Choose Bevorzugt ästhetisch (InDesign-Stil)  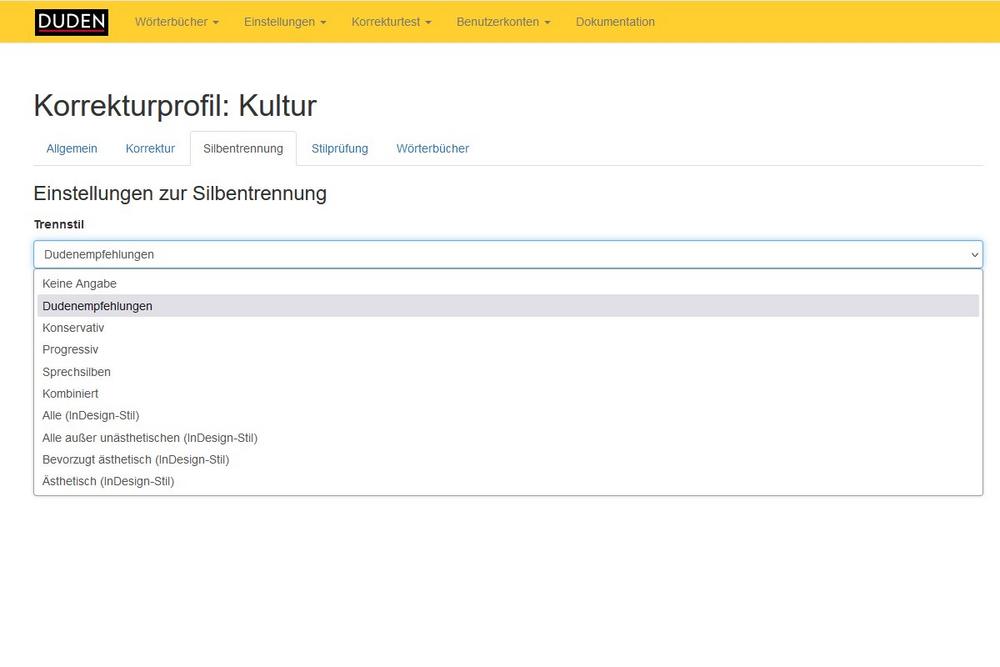[508, 459]
